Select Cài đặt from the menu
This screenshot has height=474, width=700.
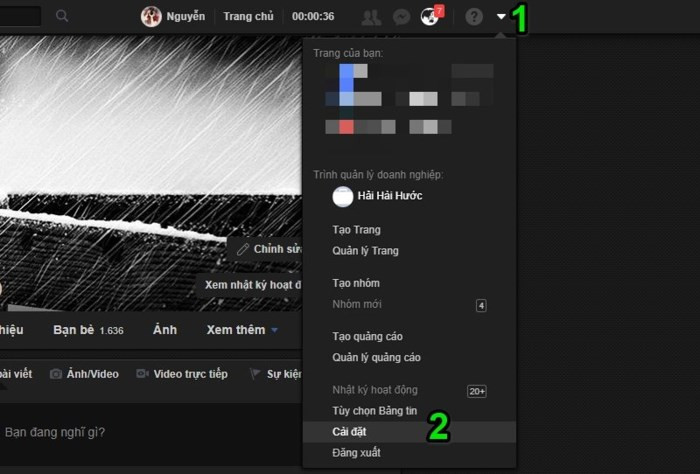tap(349, 432)
